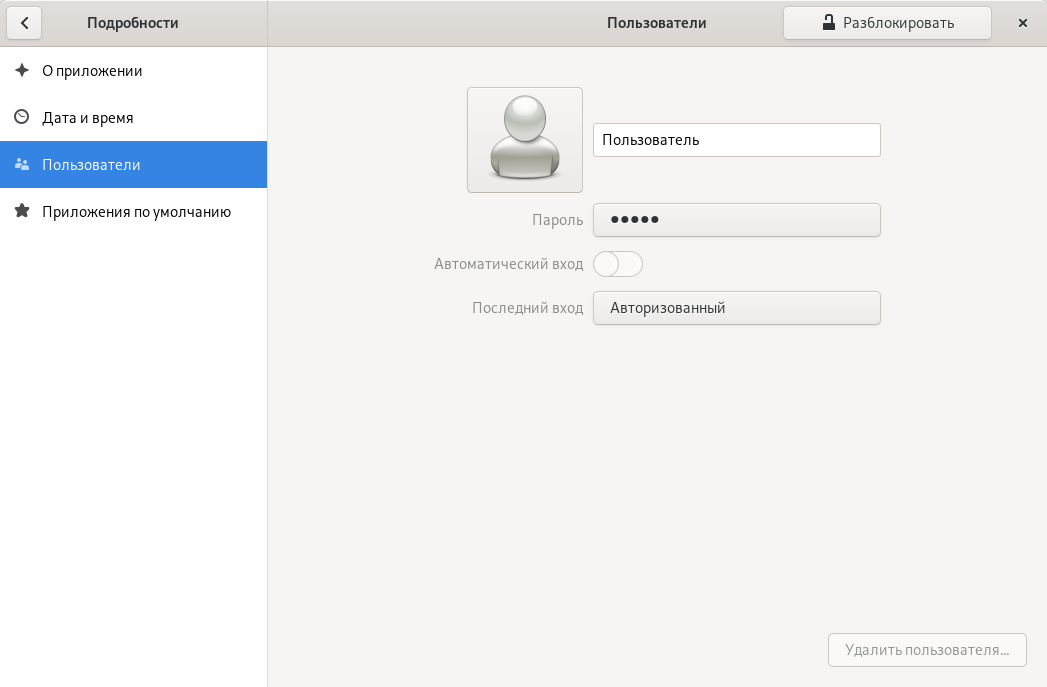Change the user avatar picture

coord(525,140)
